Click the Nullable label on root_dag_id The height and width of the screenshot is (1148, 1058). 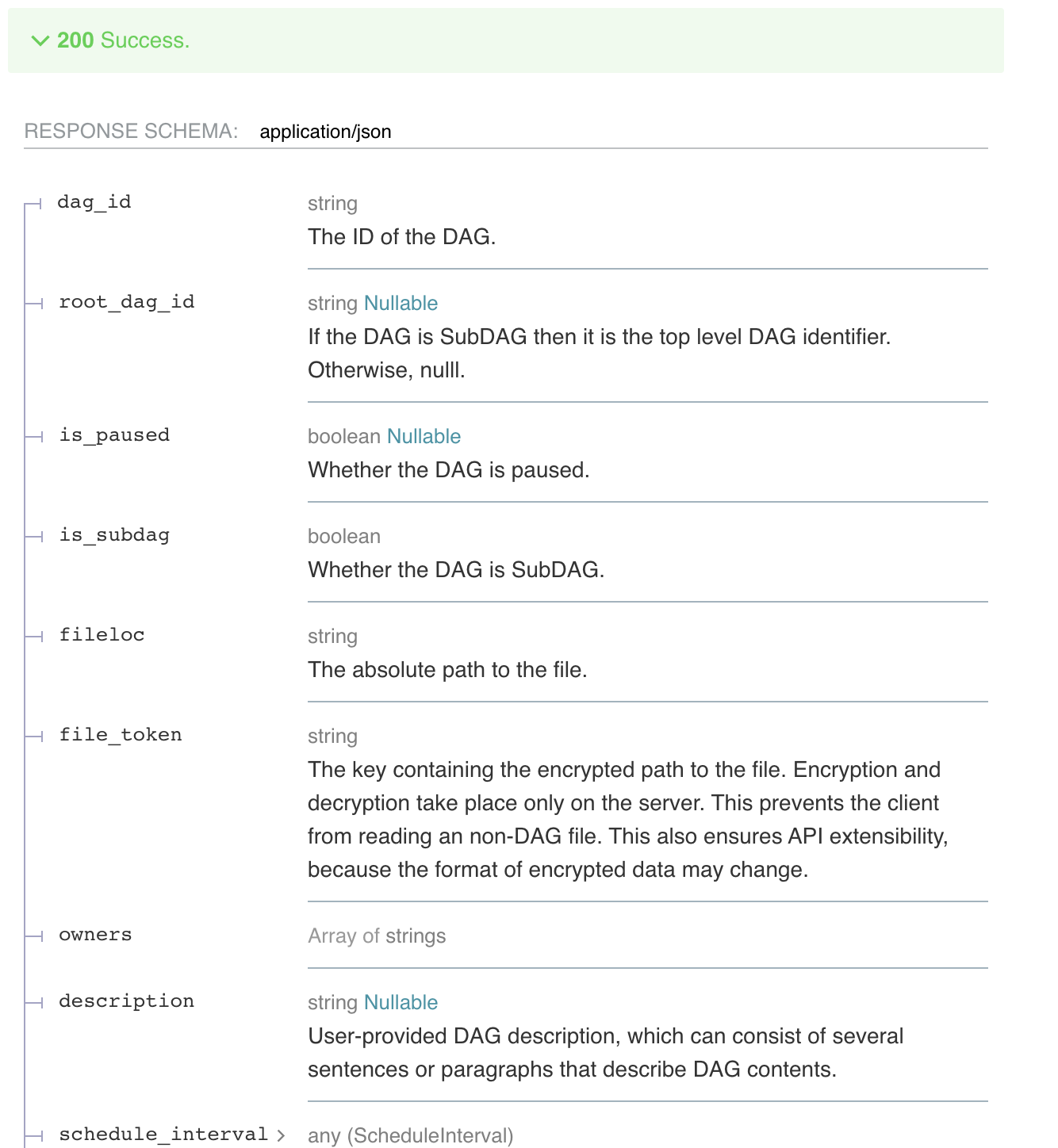401,303
